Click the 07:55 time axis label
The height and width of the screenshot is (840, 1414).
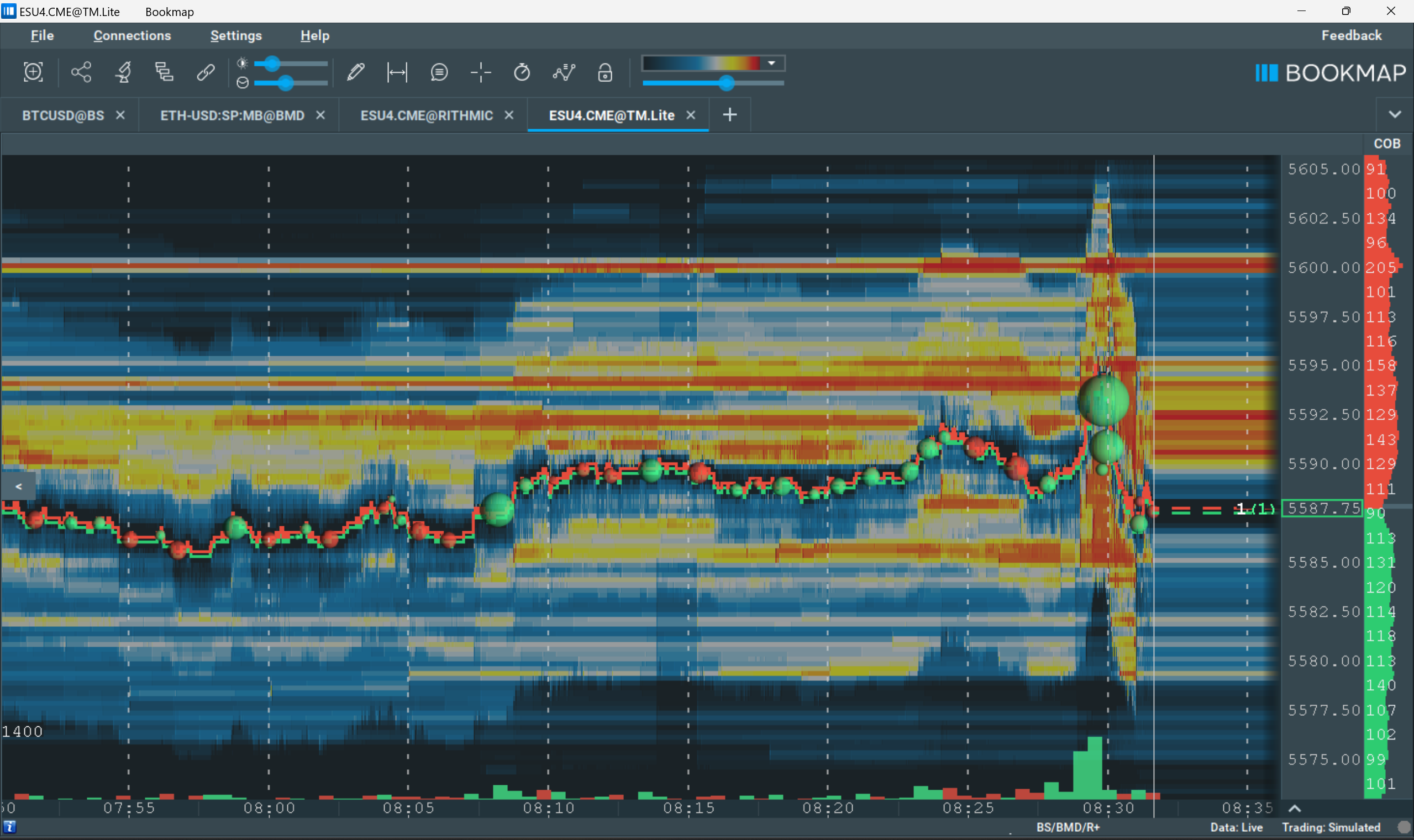click(129, 808)
